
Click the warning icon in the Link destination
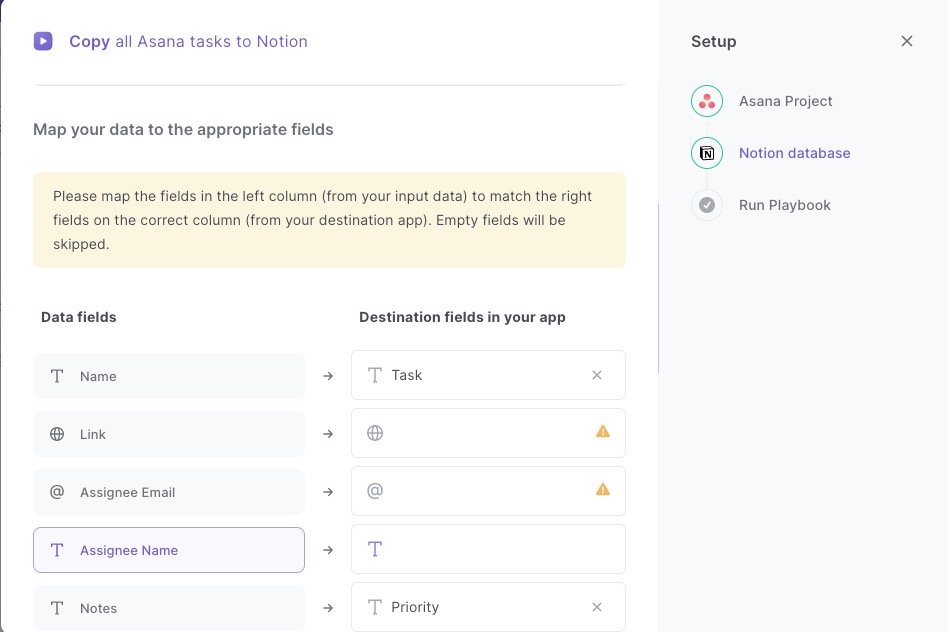pos(603,431)
